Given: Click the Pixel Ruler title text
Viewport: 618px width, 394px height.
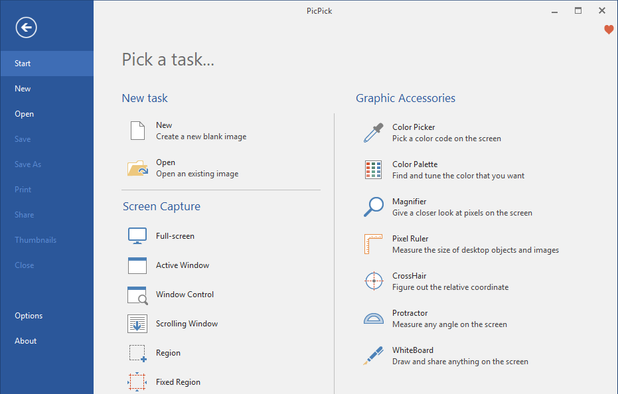Looking at the screenshot, I should [x=410, y=238].
